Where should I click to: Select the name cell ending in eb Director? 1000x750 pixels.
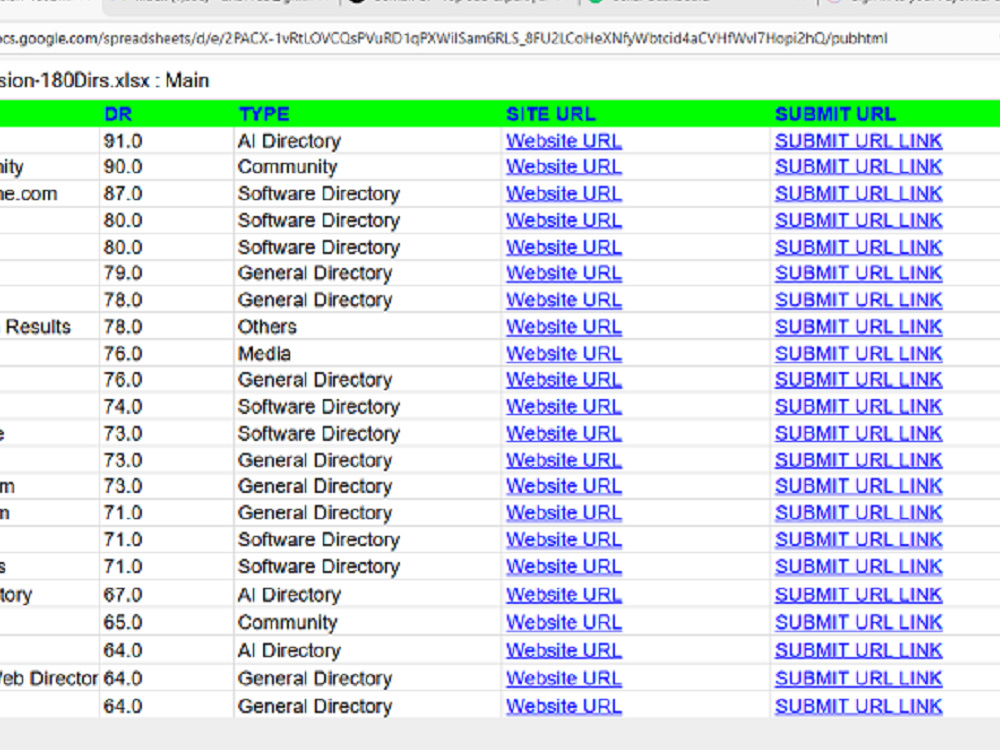(x=50, y=679)
